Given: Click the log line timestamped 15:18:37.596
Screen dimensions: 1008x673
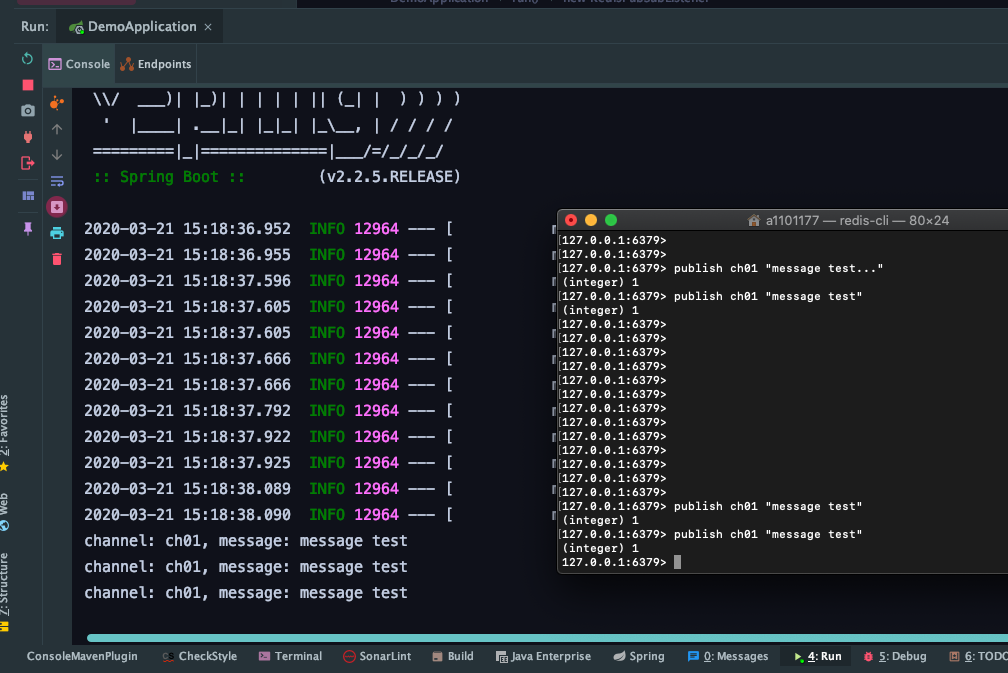Looking at the screenshot, I should coord(269,281).
